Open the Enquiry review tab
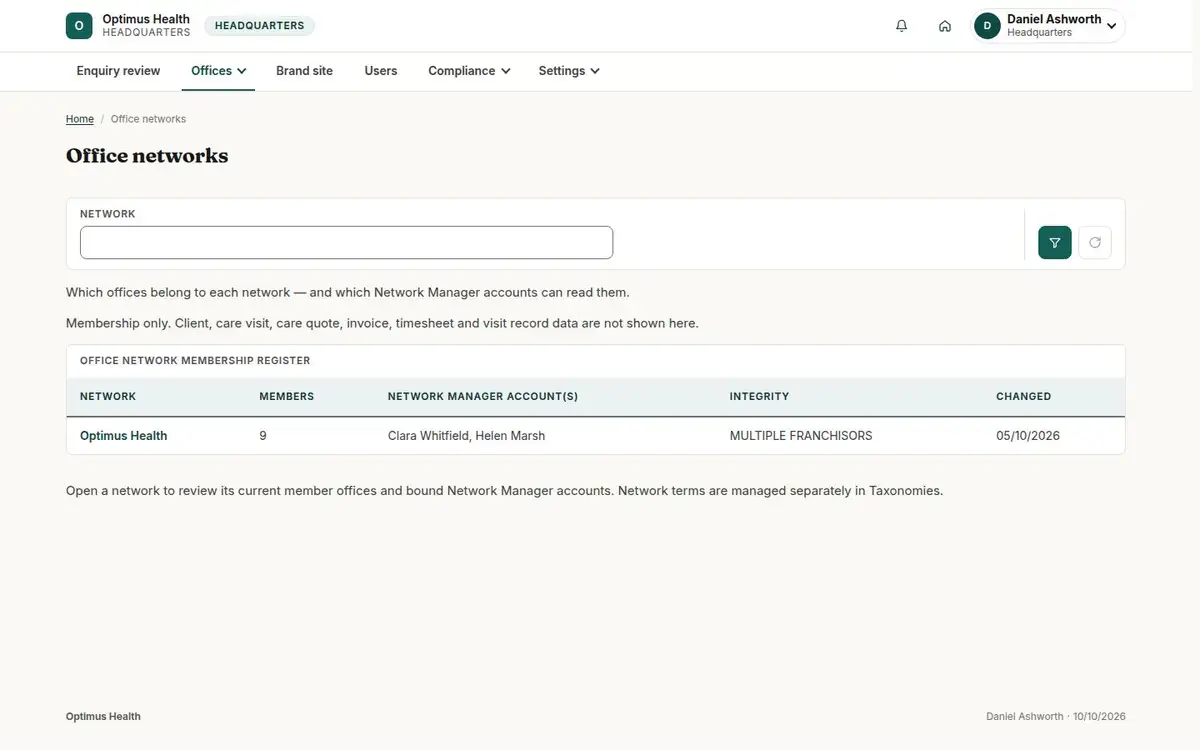 [119, 71]
